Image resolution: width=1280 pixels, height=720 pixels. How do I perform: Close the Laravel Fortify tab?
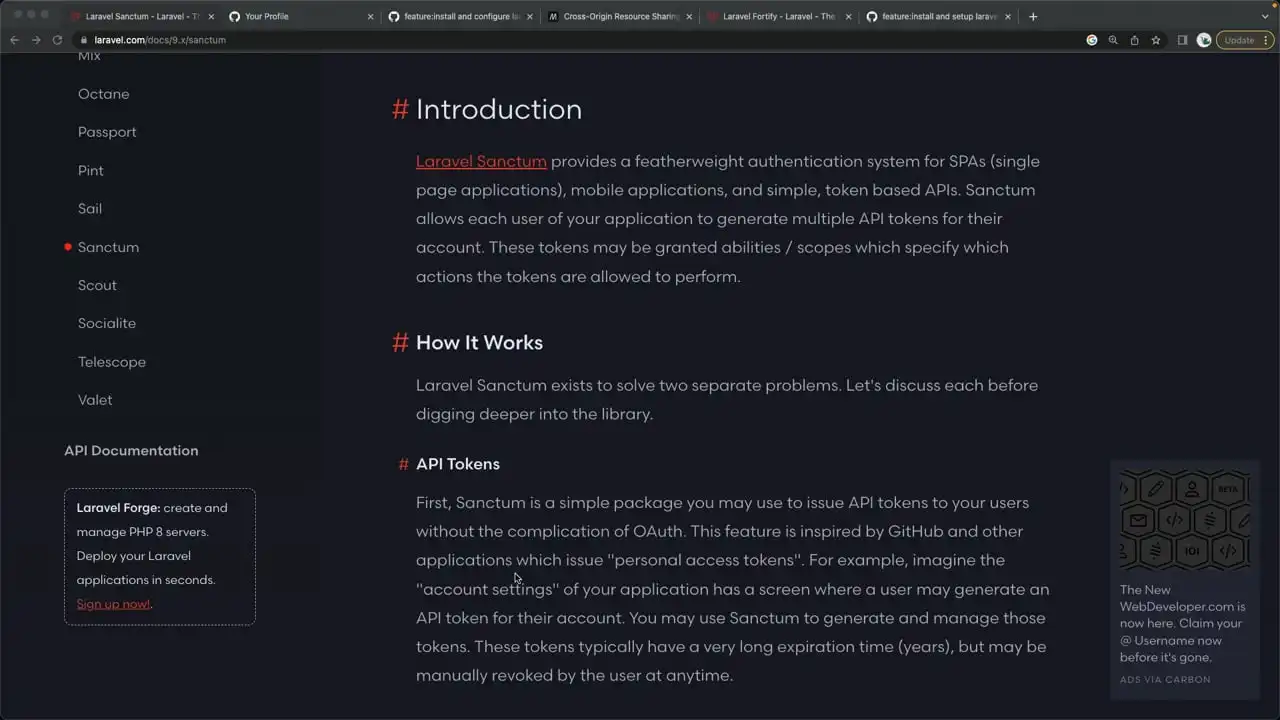(x=848, y=16)
